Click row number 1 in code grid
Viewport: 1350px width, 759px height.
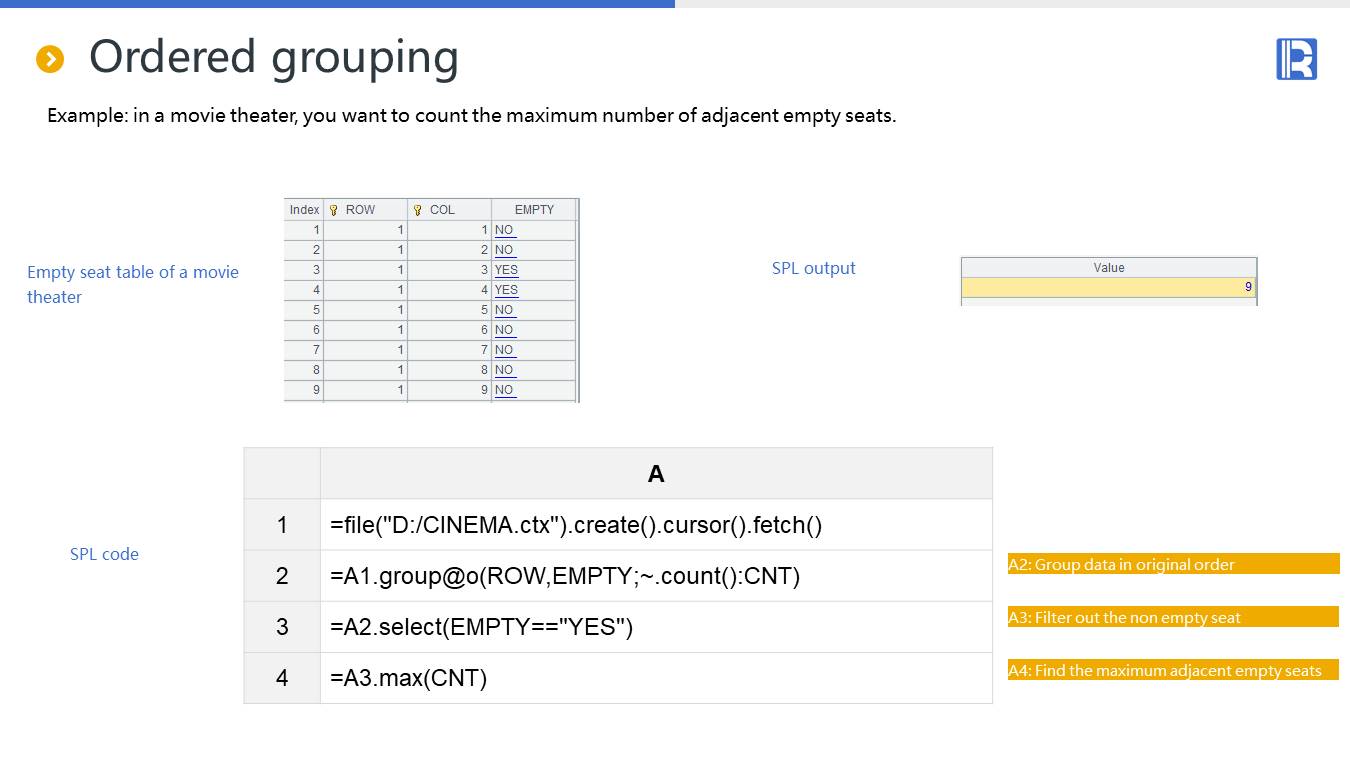pyautogui.click(x=282, y=525)
